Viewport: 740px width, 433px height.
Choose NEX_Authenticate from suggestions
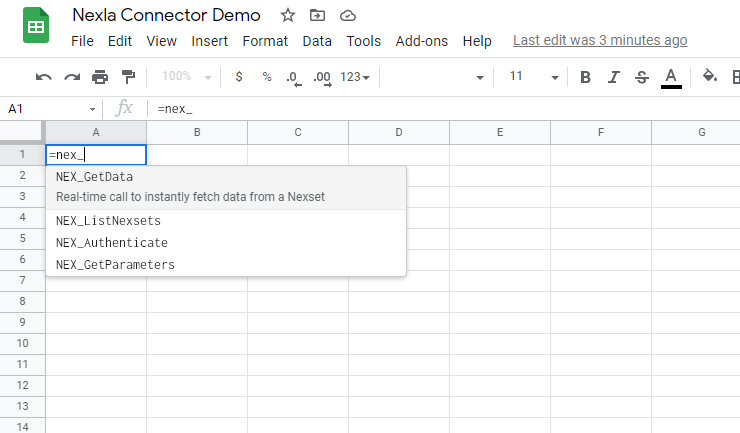(226, 243)
